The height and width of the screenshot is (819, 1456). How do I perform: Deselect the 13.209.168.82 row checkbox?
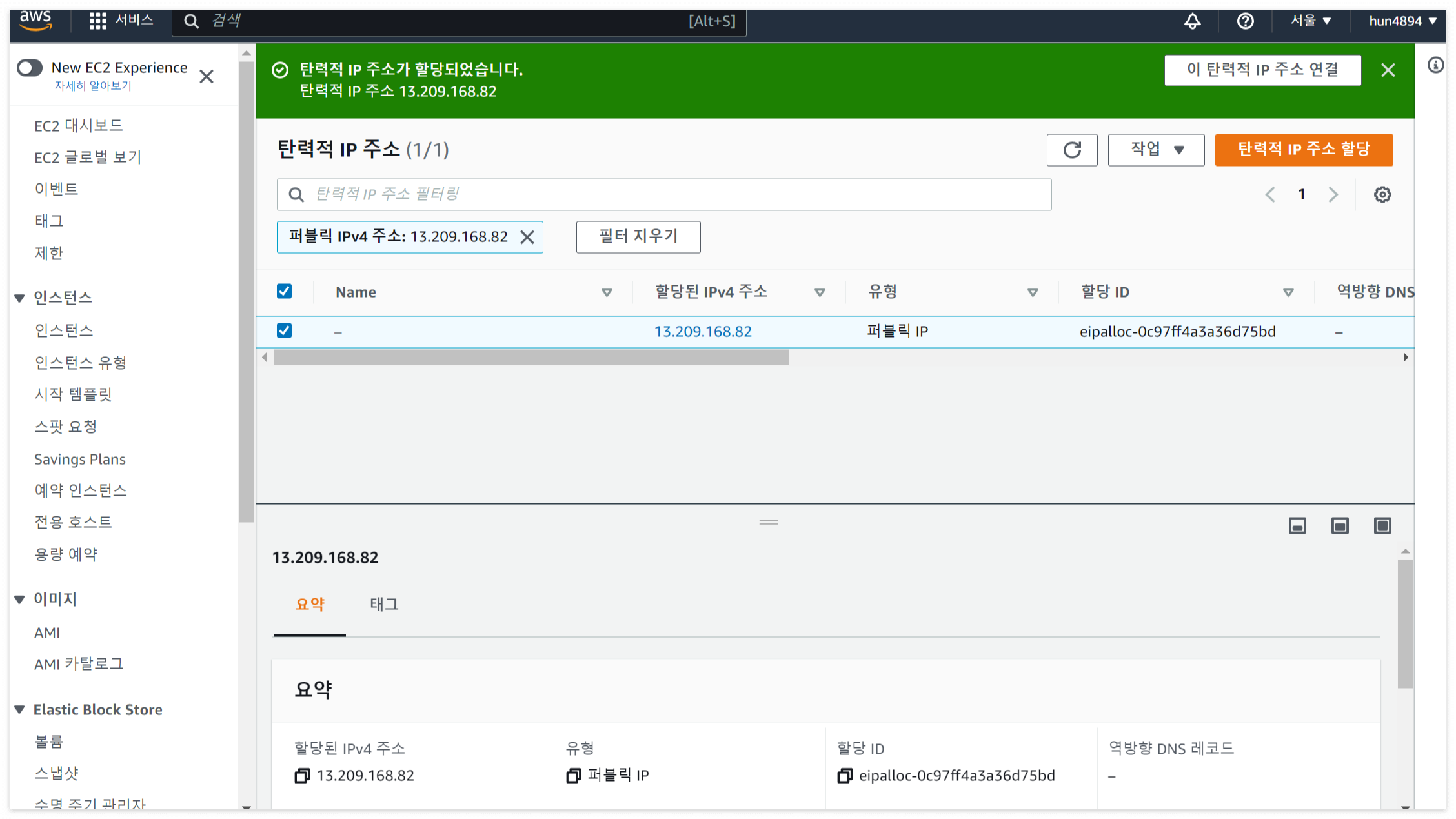coord(284,330)
